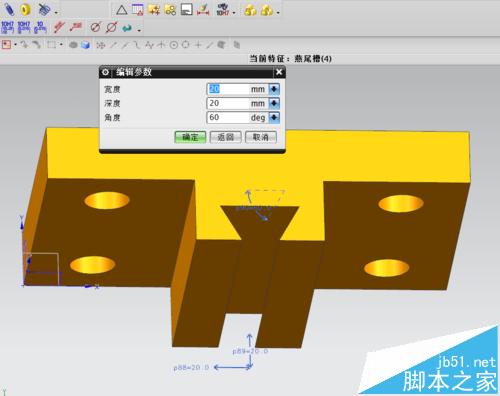Click the rectangle selection box icon
Image resolution: width=500 pixels, height=396 pixels.
click(52, 45)
